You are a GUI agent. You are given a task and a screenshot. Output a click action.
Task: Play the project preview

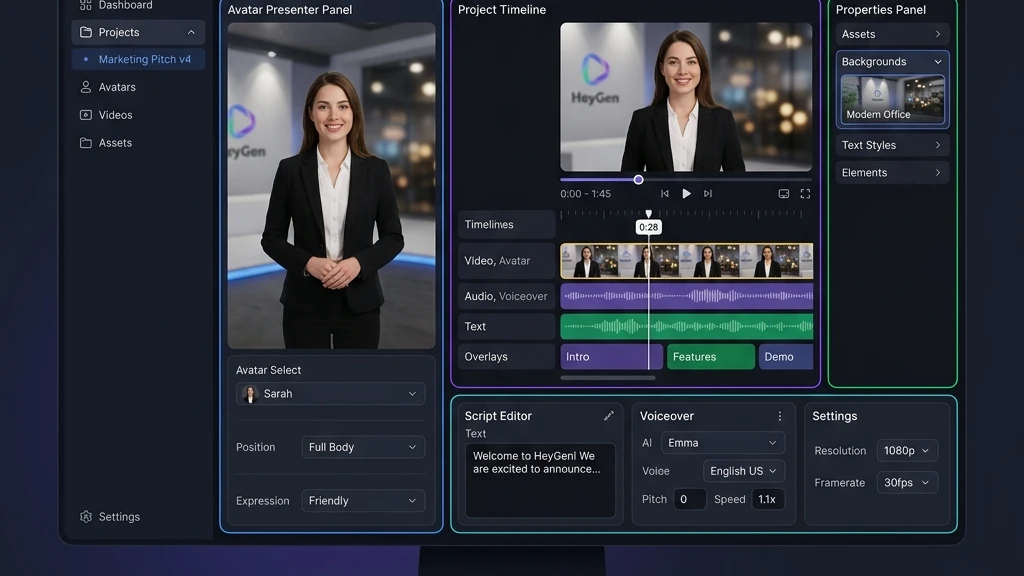coord(686,194)
